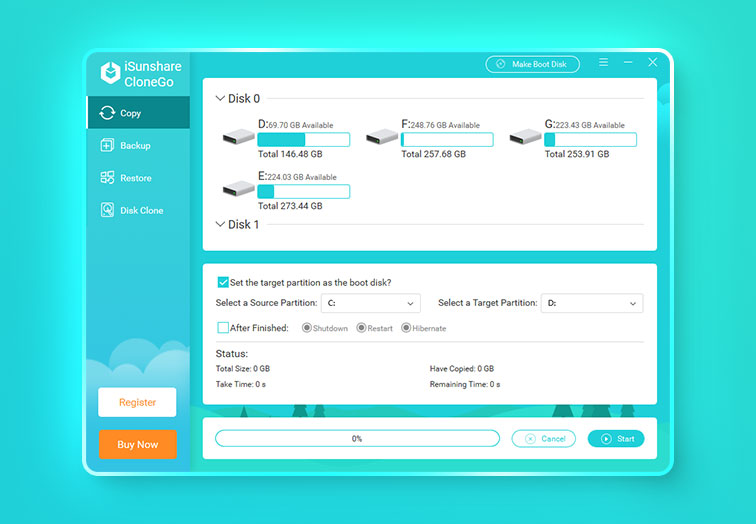Switch to the Disk Clone tab
This screenshot has height=524, width=756.
(x=138, y=210)
